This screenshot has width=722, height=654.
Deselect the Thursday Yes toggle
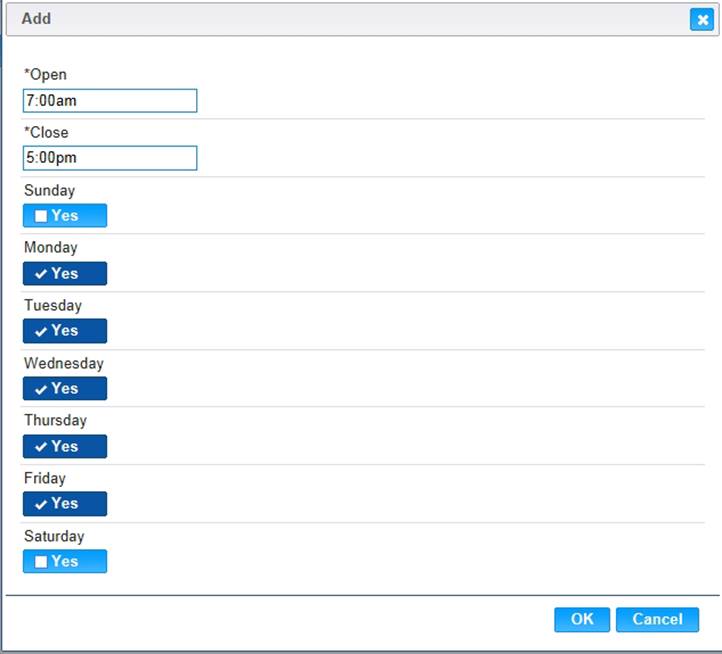(65, 446)
